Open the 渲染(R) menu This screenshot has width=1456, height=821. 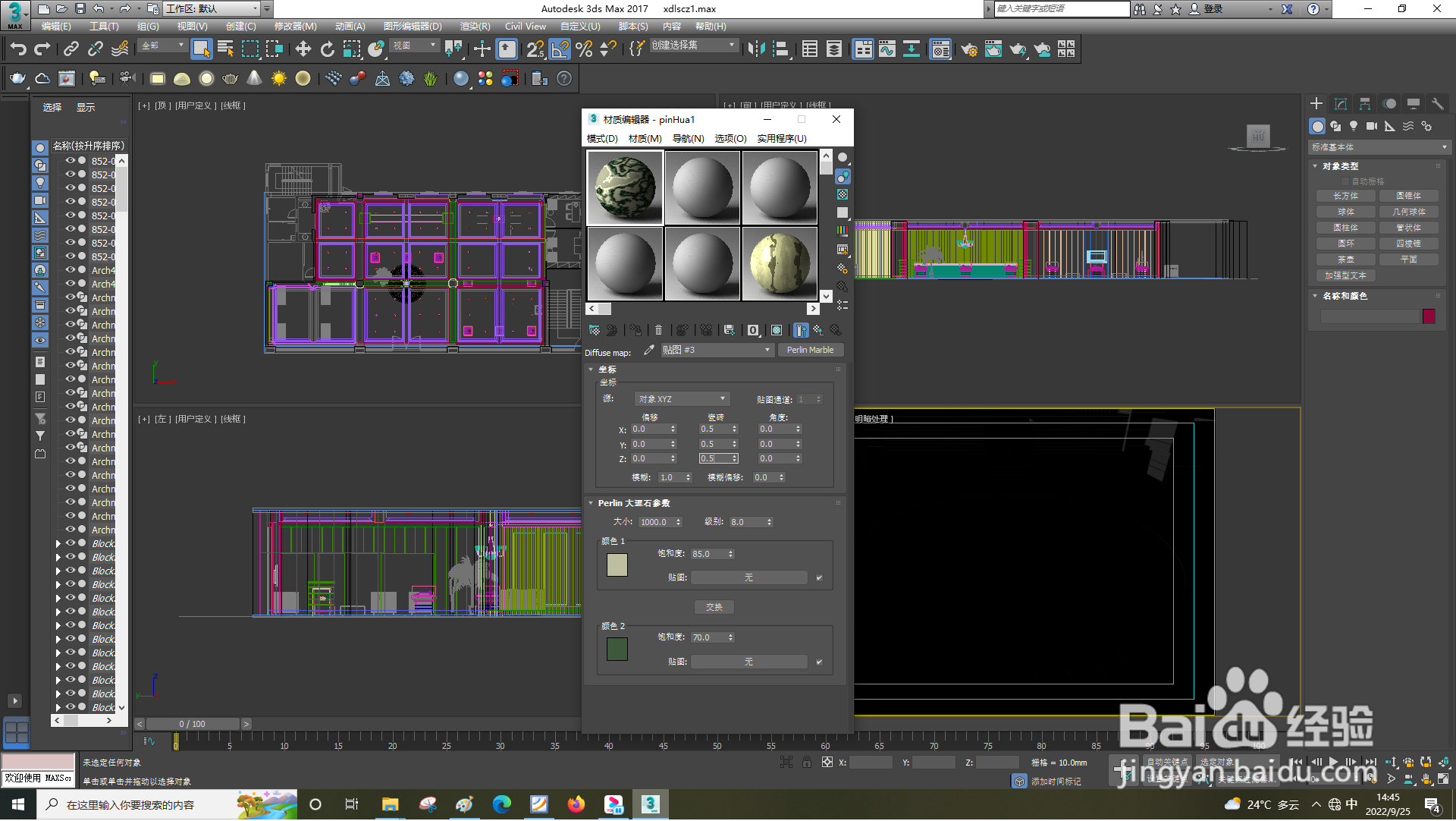(x=475, y=26)
